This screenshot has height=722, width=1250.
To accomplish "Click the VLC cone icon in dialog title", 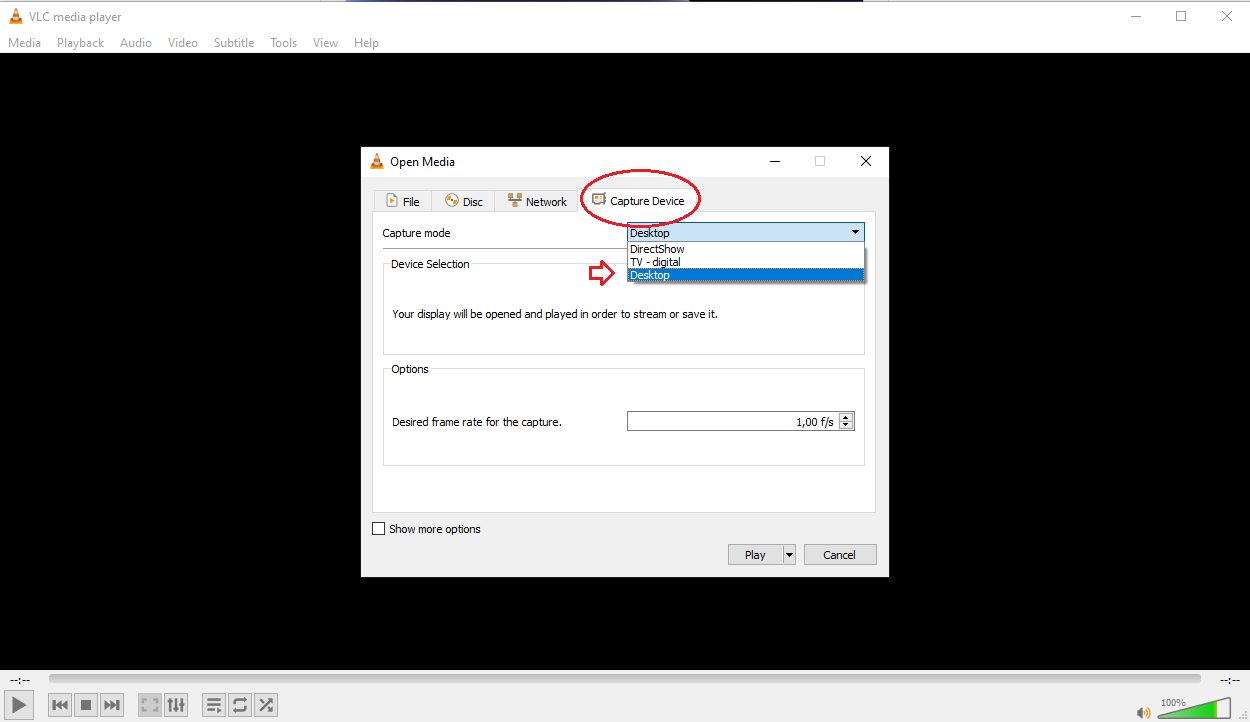I will coord(377,161).
